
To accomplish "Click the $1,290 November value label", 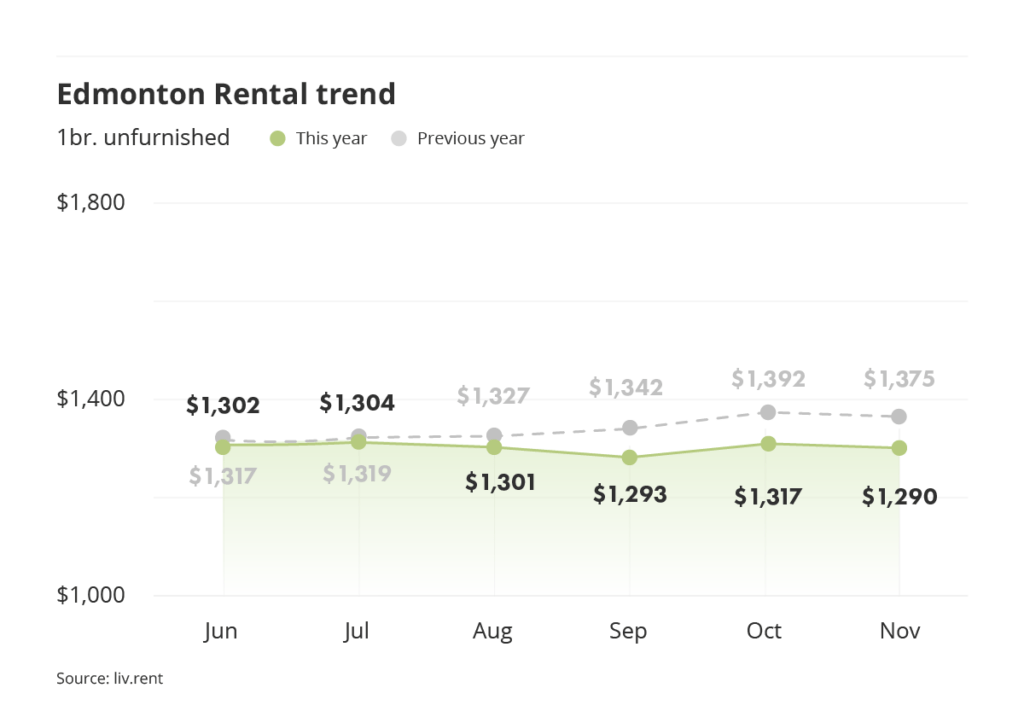I will [899, 495].
